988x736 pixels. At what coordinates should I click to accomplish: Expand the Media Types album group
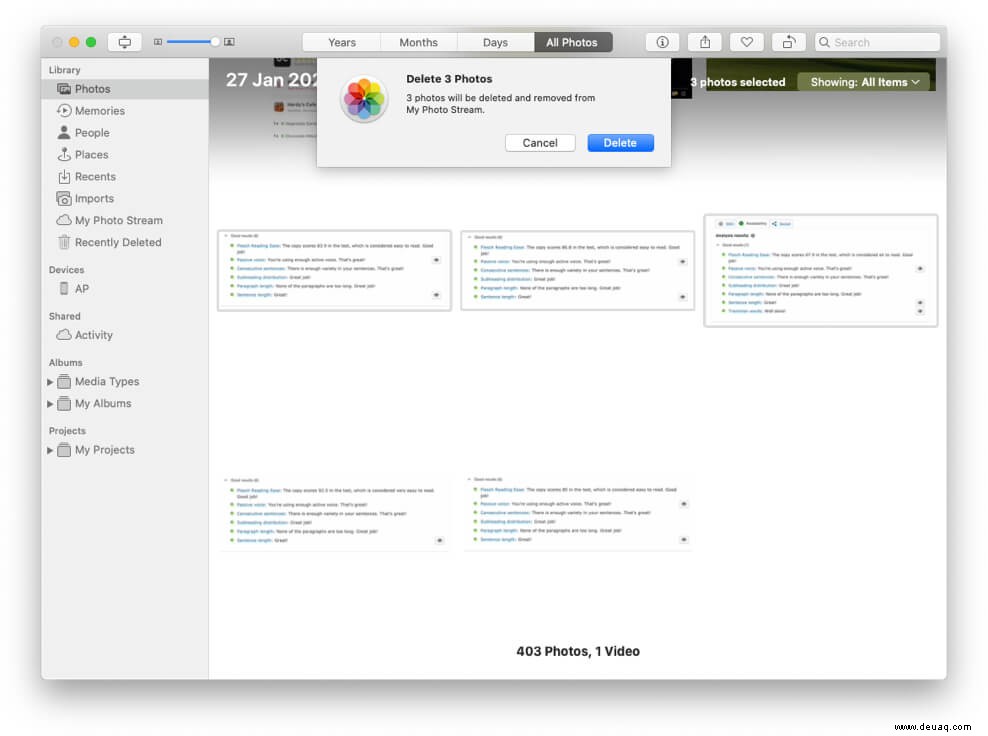point(50,382)
